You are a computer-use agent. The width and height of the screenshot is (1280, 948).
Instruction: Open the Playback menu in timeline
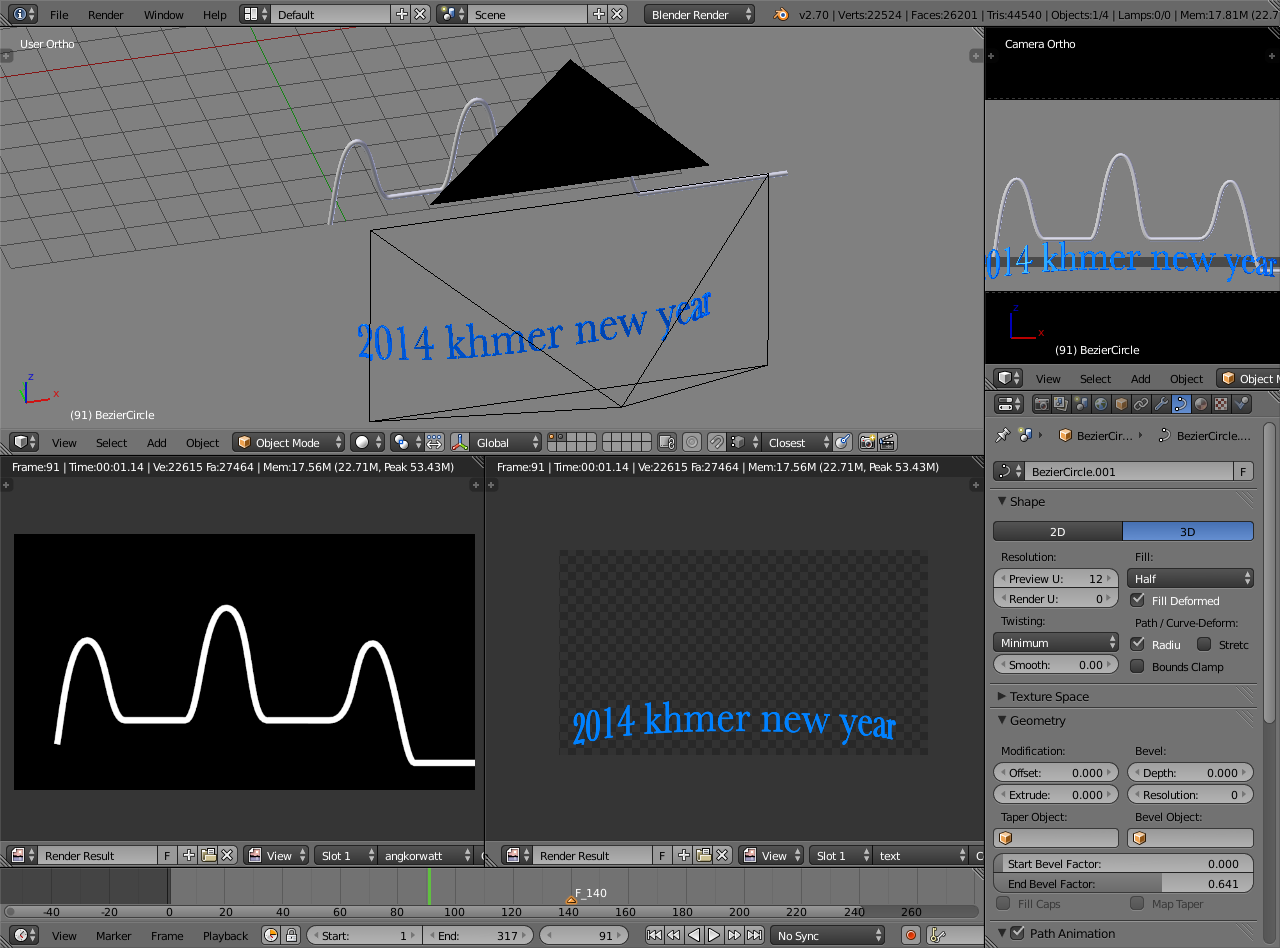pyautogui.click(x=225, y=936)
